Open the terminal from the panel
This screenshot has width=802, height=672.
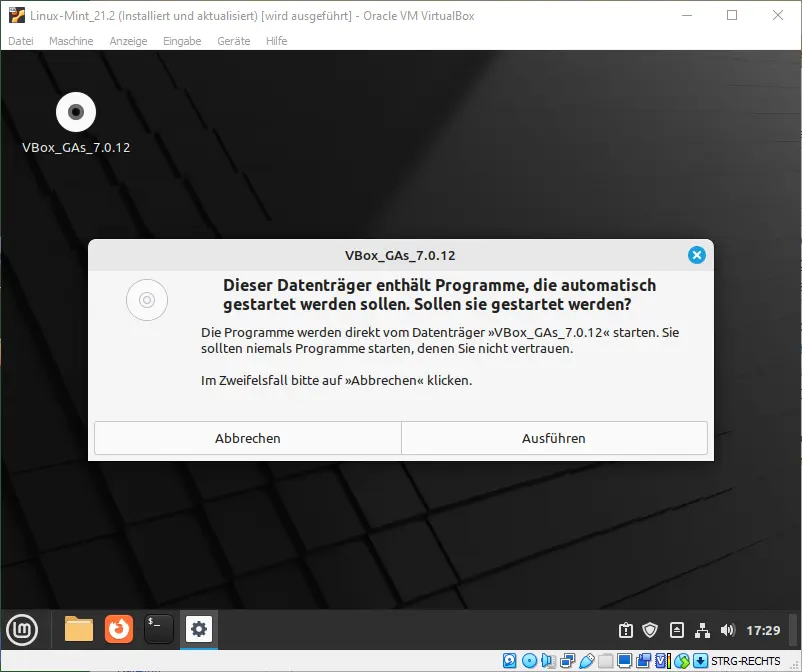(x=159, y=629)
